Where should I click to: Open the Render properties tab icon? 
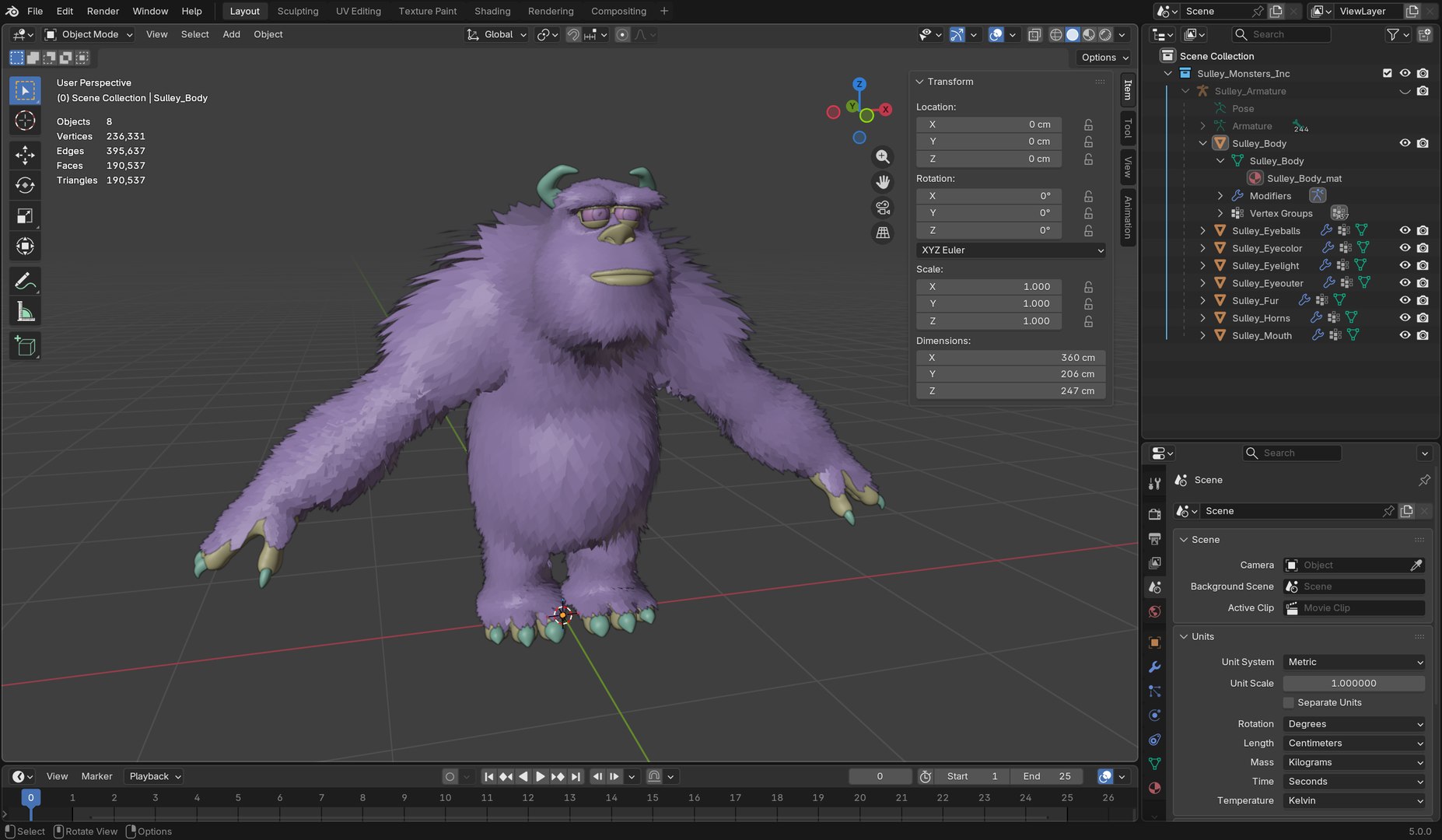[x=1155, y=514]
